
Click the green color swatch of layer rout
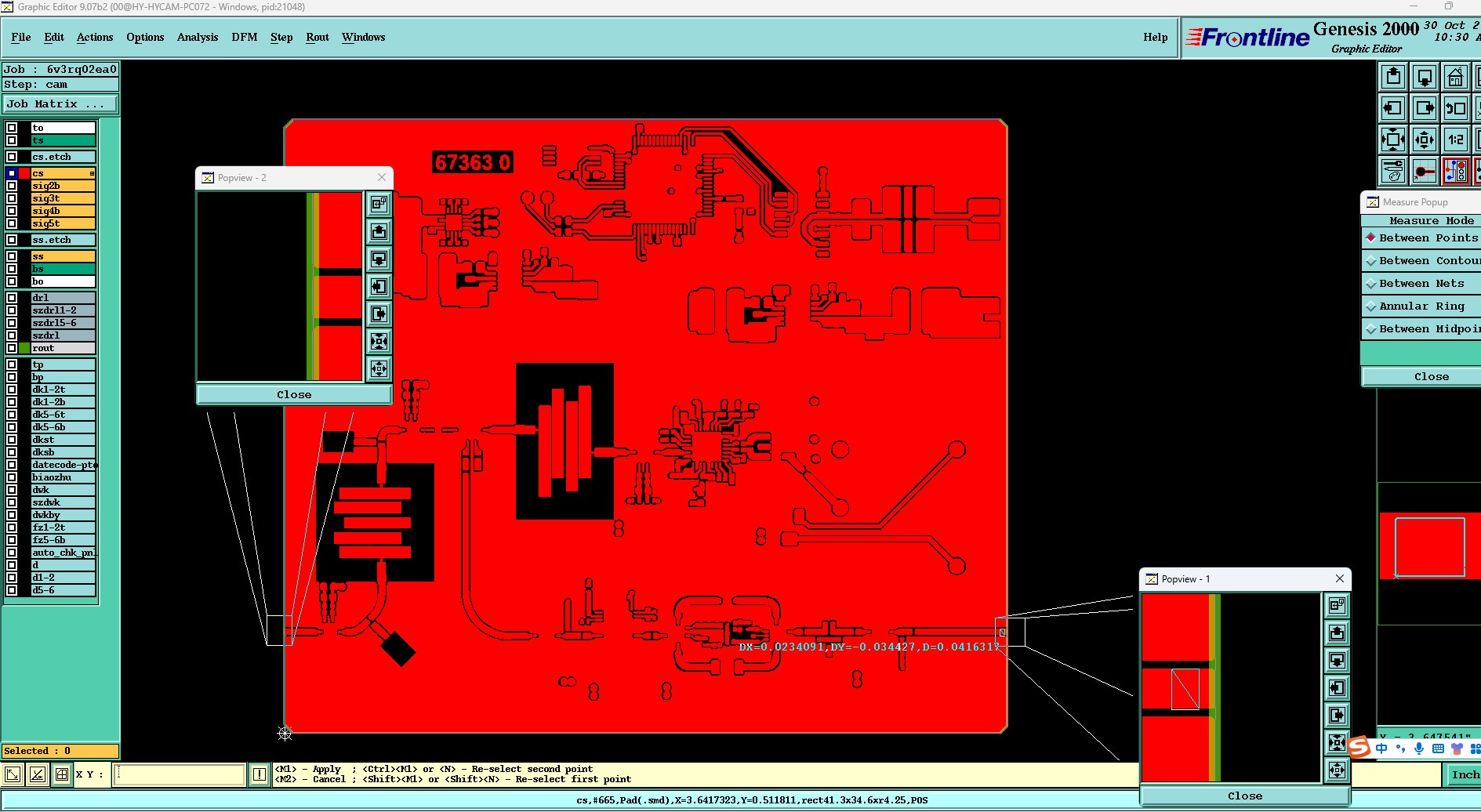[24, 348]
